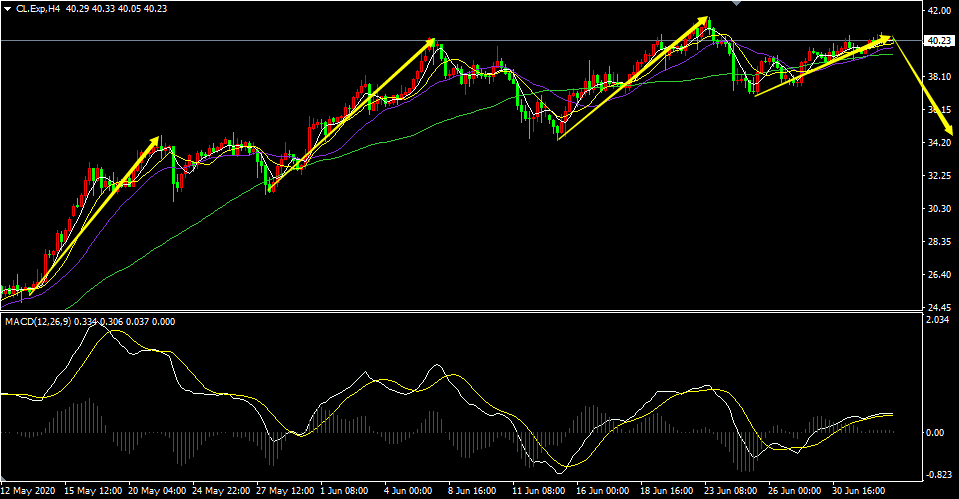Image resolution: width=959 pixels, height=499 pixels.
Task: Click the 1 Jun 08:00 time label
Action: pos(345,491)
